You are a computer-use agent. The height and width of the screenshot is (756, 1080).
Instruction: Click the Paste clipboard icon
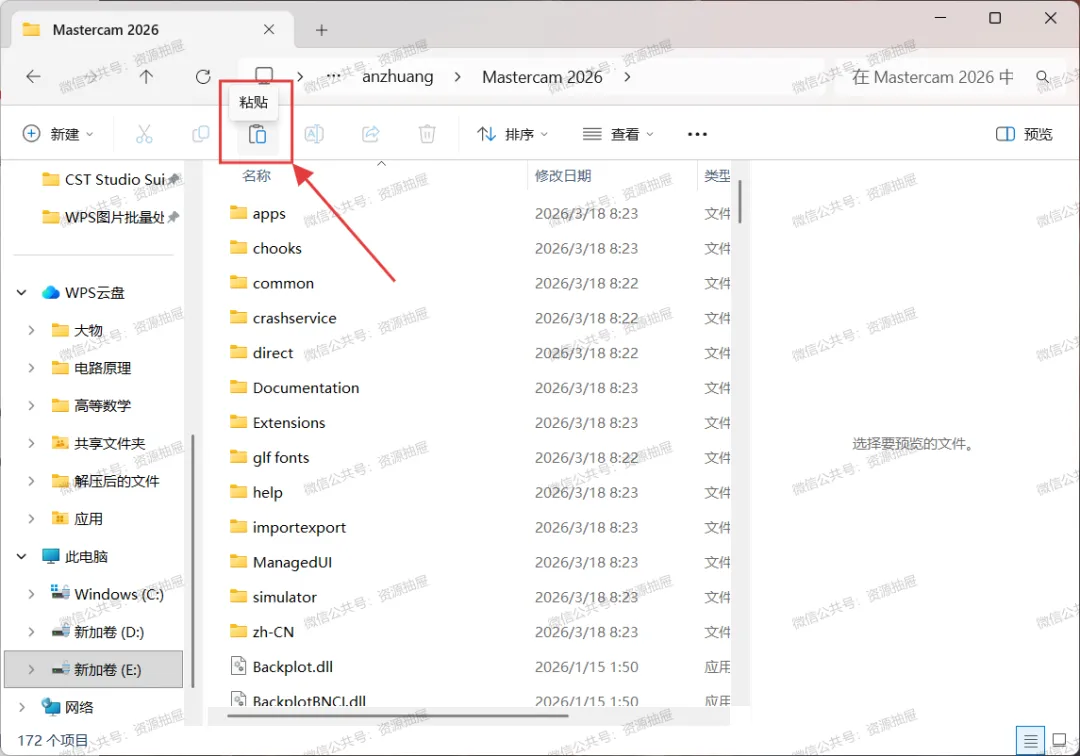pos(257,134)
